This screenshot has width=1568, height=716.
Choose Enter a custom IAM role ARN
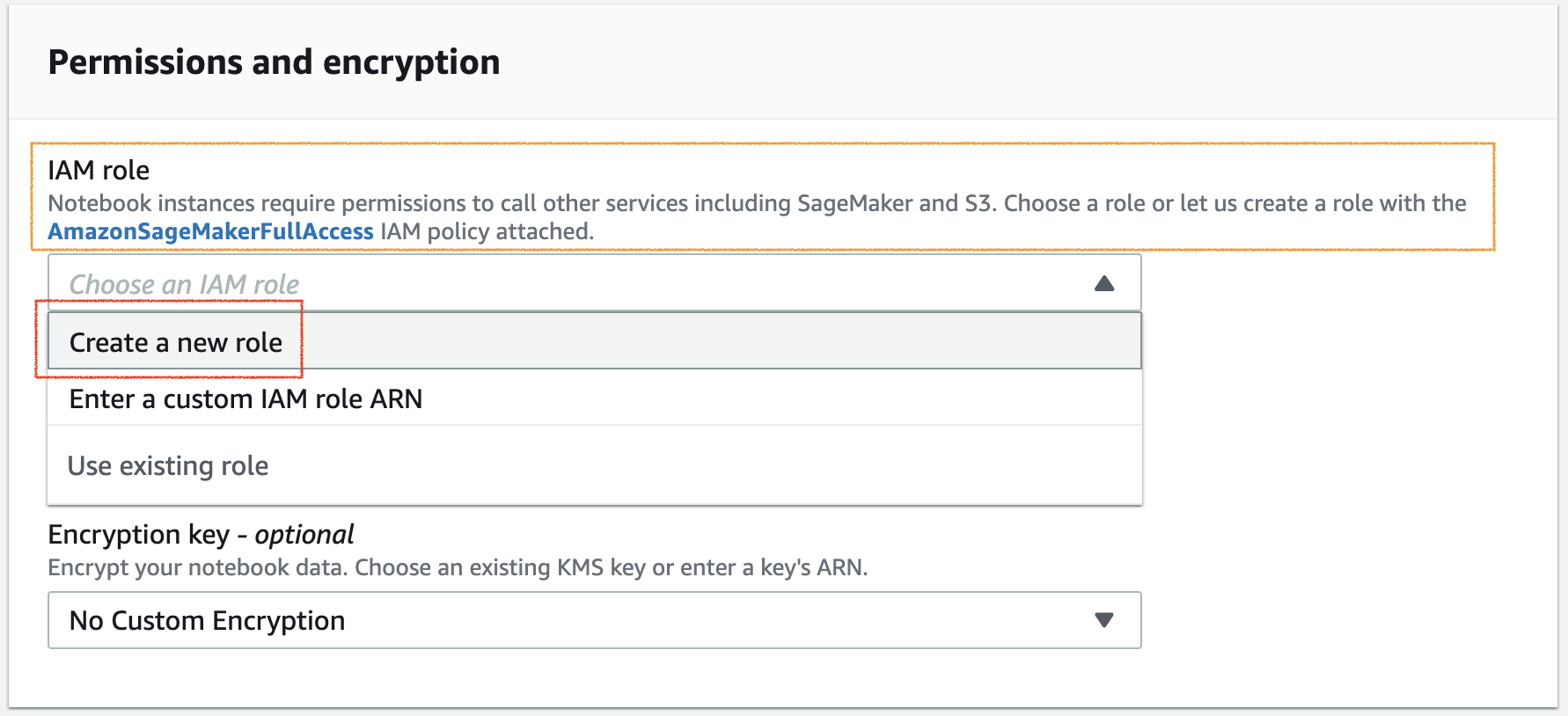[245, 398]
